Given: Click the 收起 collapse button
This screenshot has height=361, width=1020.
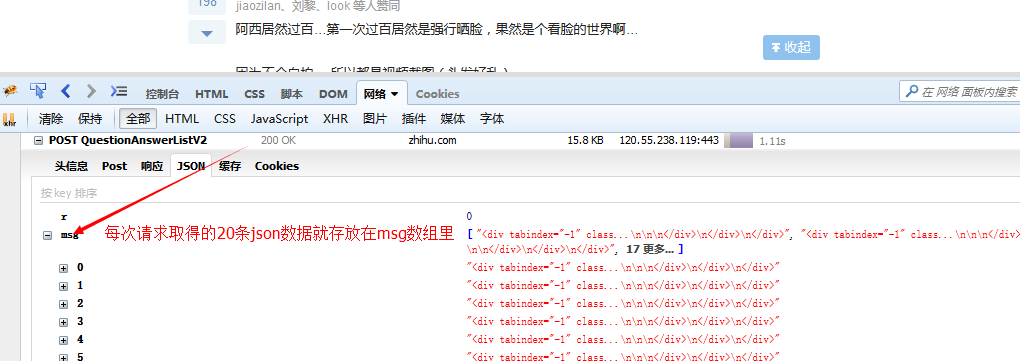Looking at the screenshot, I should click(791, 47).
